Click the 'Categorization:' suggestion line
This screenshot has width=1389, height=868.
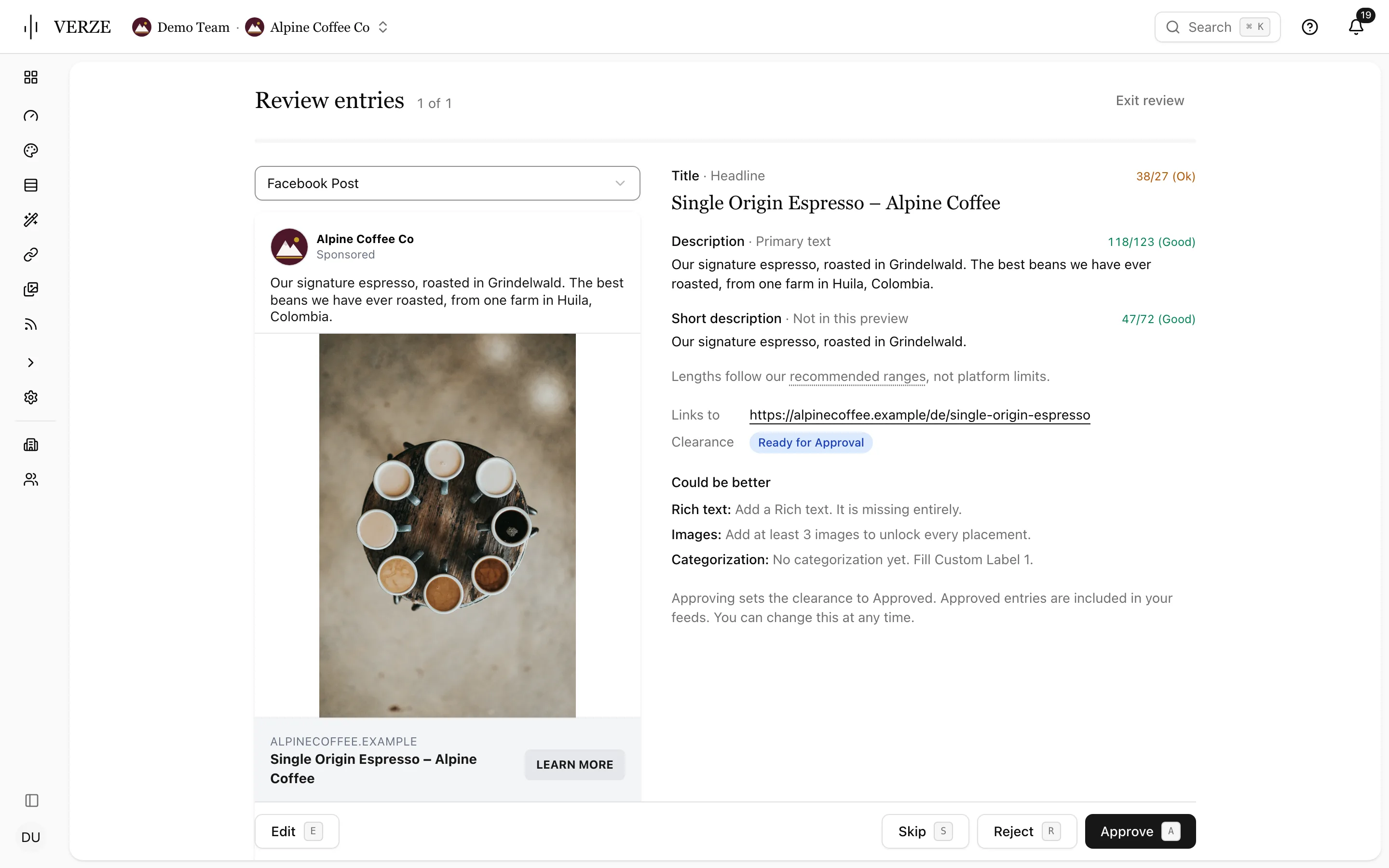pos(852,559)
